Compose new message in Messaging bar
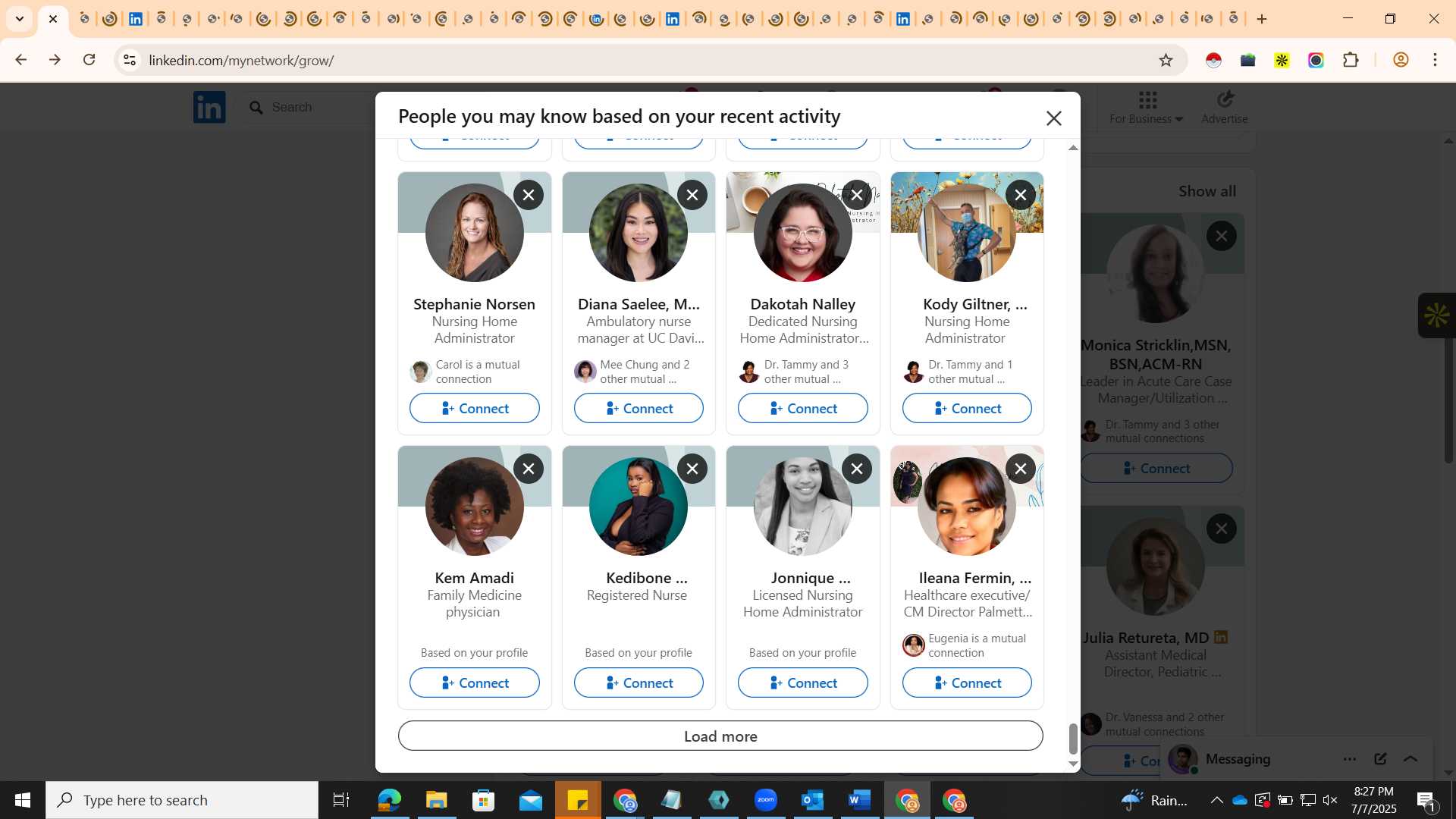Screen dimensions: 1456x819 click(1380, 759)
